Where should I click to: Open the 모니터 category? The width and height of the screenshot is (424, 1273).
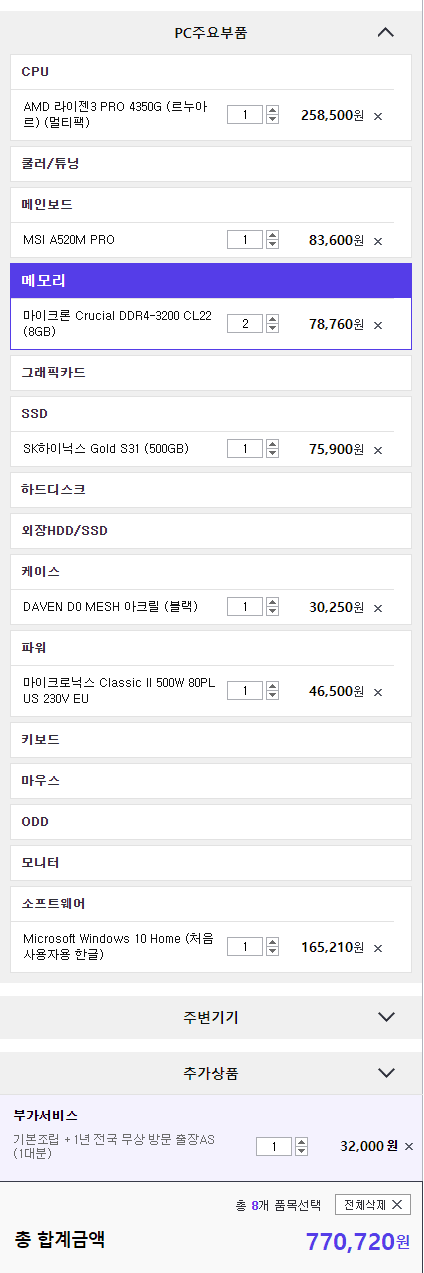(x=211, y=862)
